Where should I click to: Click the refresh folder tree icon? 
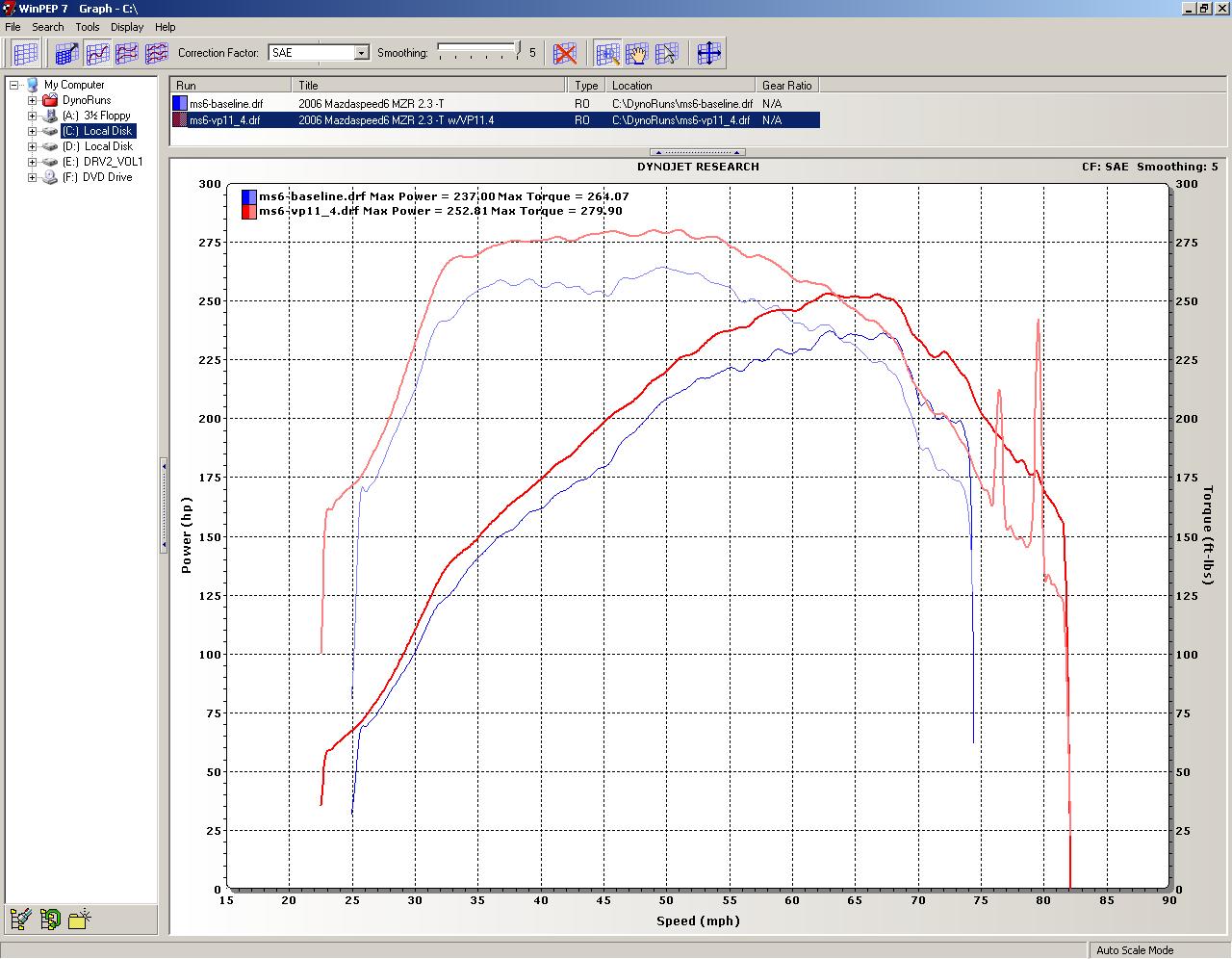(50, 919)
